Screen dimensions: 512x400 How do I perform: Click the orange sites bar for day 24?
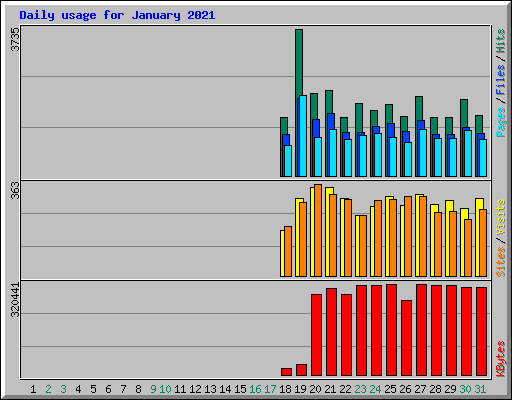378,238
